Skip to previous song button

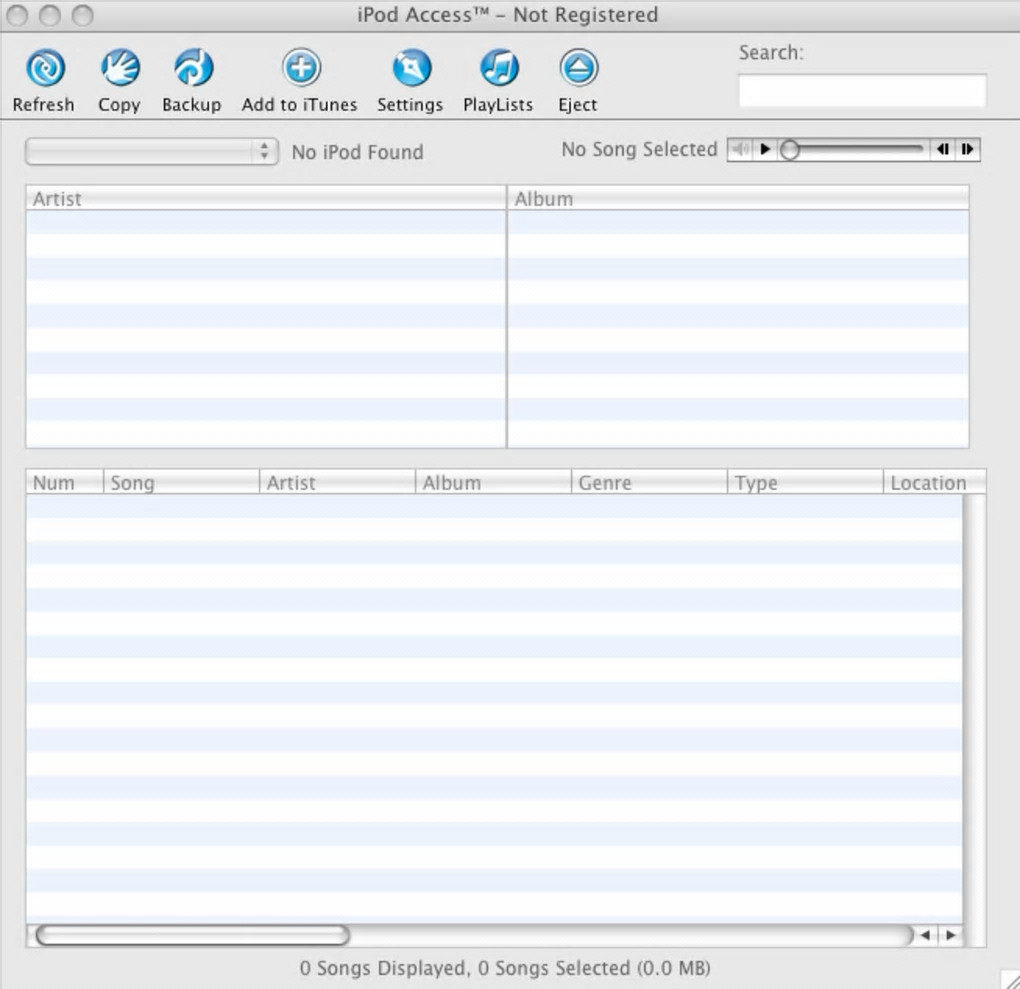[943, 150]
